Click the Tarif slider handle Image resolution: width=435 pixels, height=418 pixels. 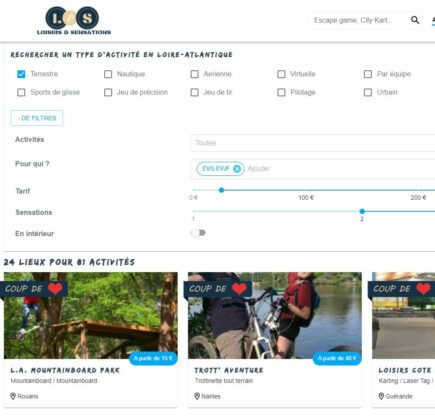point(221,190)
